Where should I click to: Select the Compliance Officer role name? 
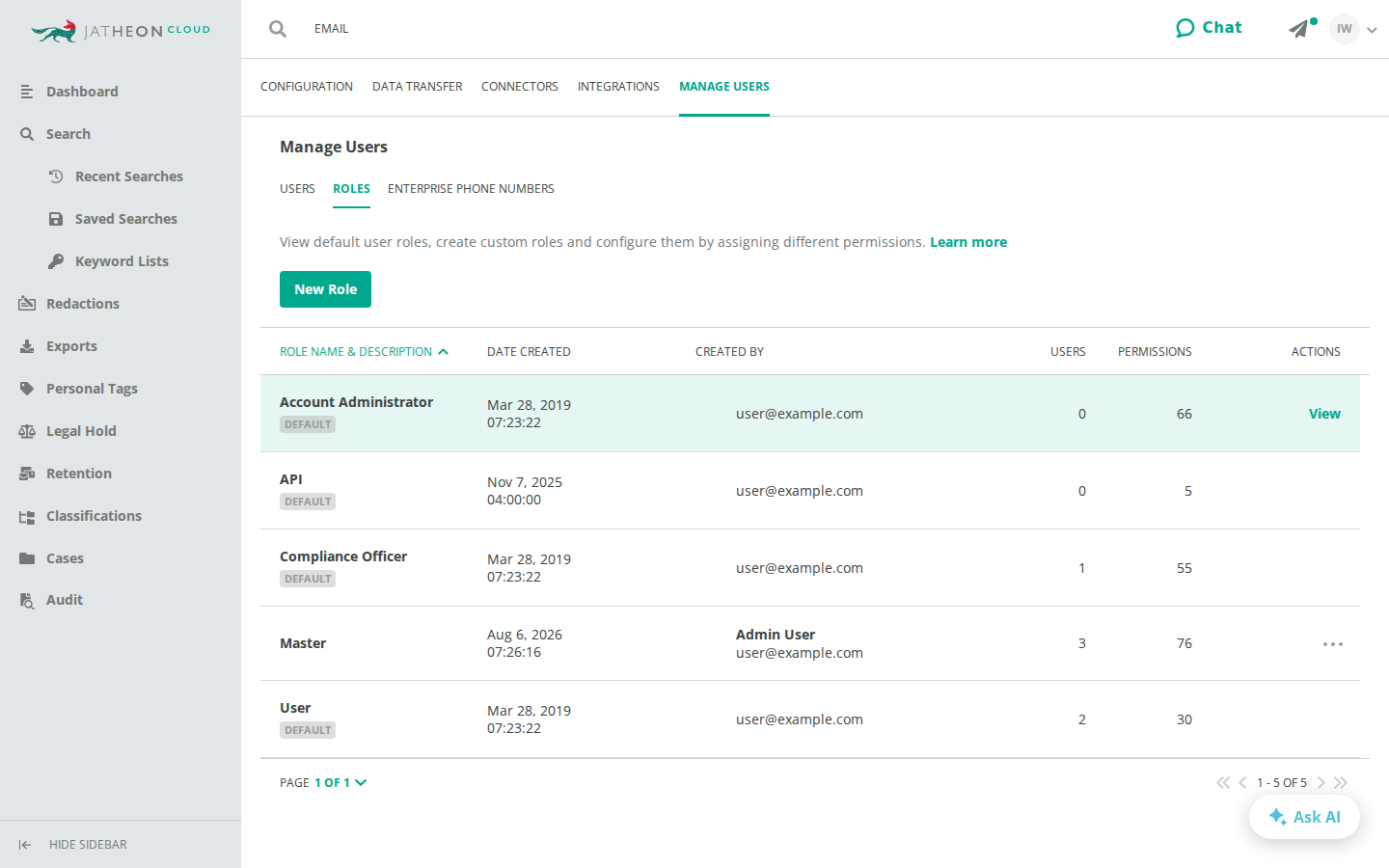coord(343,556)
